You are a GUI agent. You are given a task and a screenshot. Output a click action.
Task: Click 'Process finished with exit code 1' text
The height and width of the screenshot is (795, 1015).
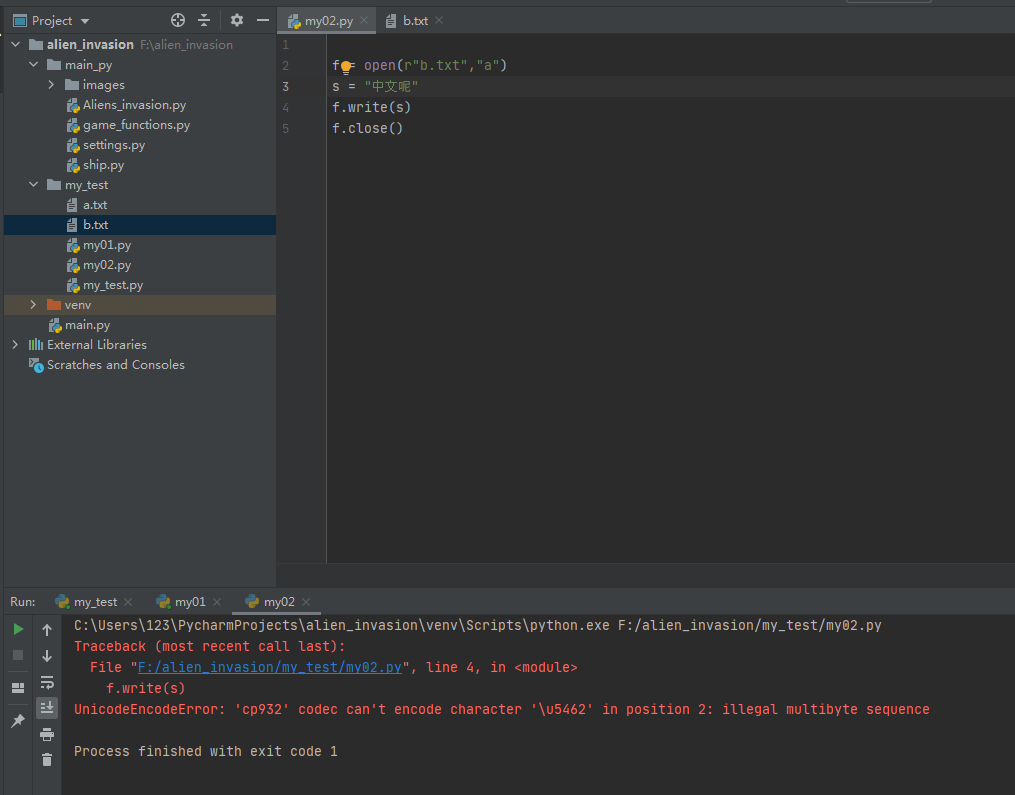tap(206, 752)
